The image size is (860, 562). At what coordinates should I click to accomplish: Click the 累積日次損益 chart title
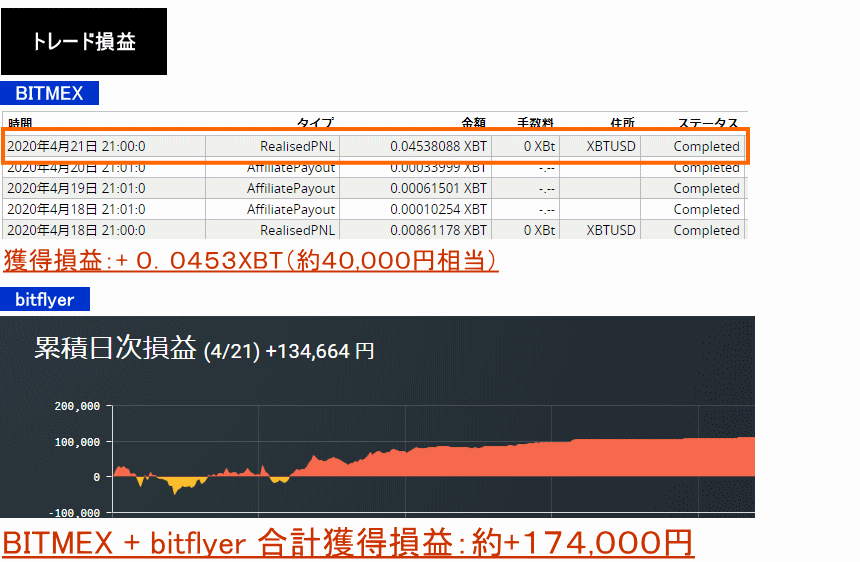(x=116, y=349)
